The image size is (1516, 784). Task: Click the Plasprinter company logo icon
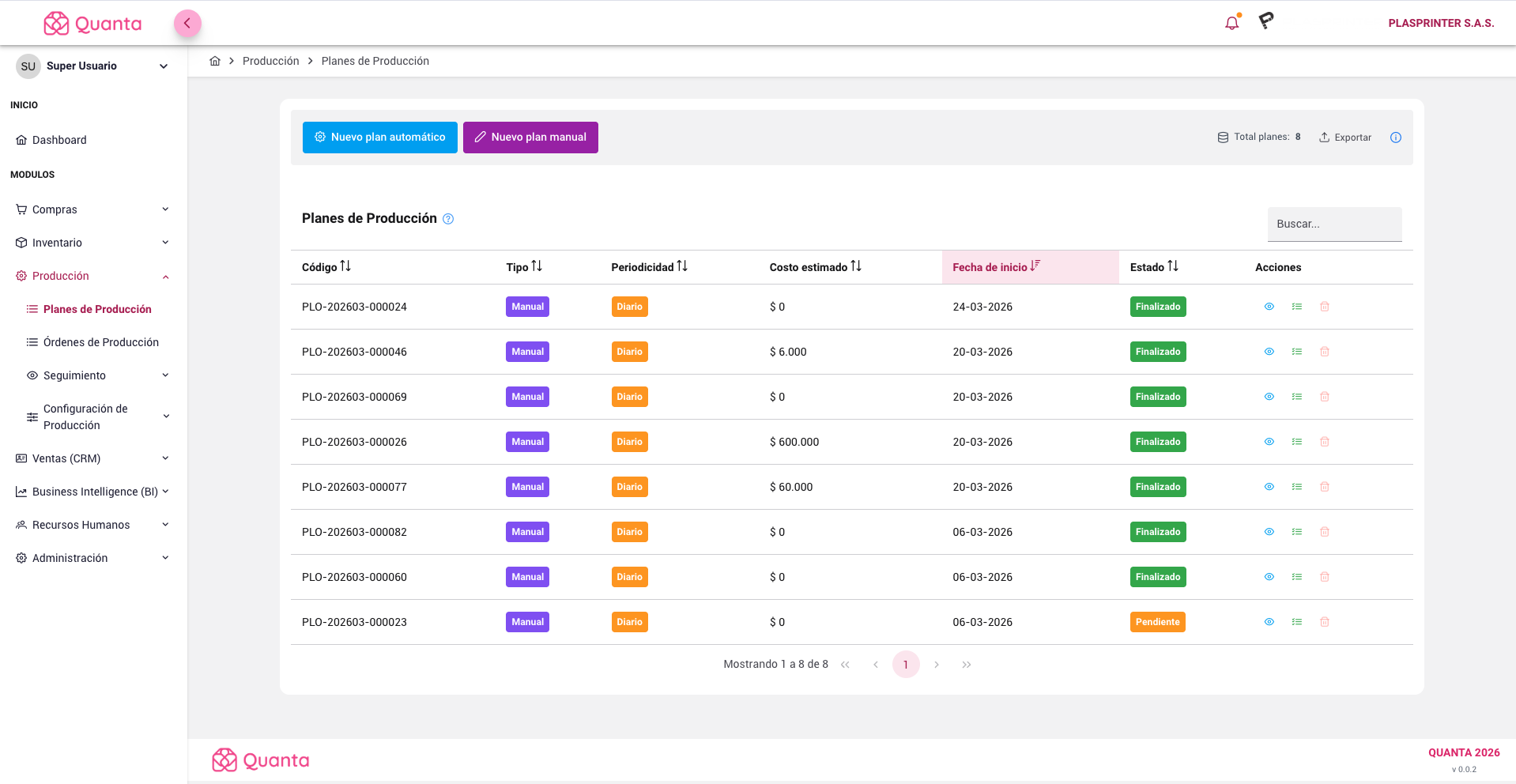1265,21
